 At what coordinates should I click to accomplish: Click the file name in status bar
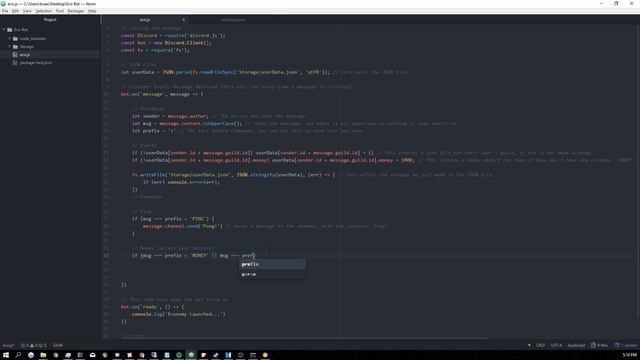click(8, 345)
